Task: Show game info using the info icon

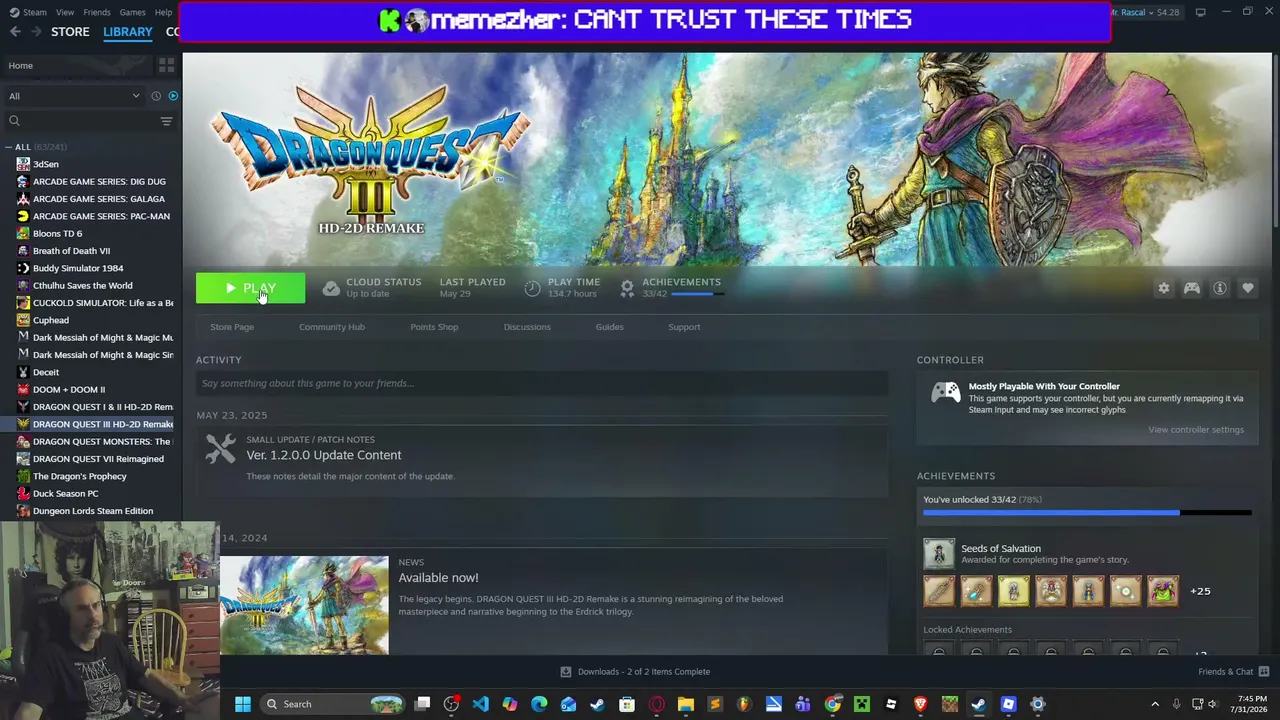Action: pos(1219,288)
